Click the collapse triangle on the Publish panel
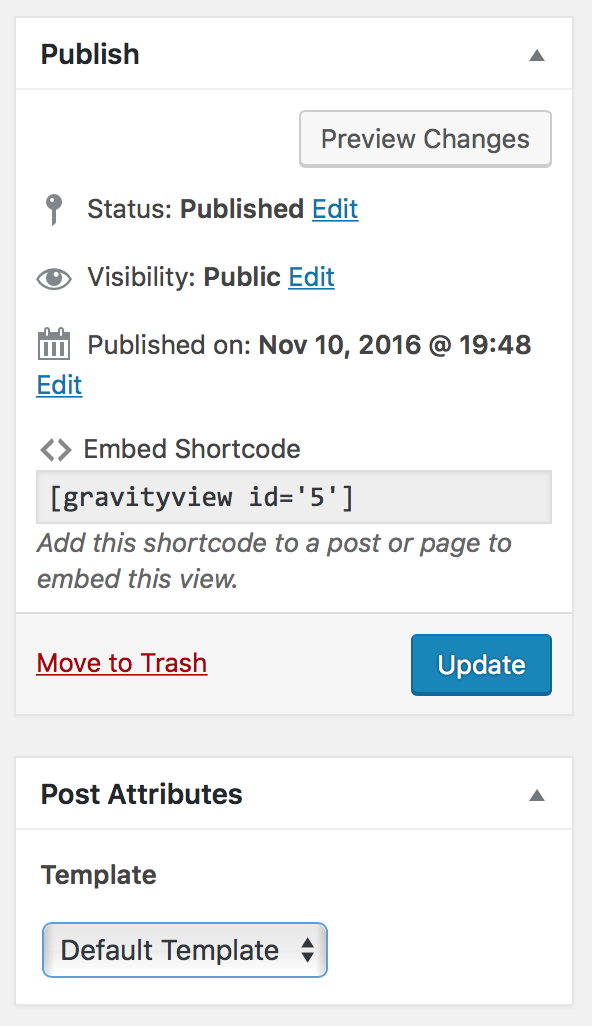This screenshot has width=592, height=1026. pos(537,55)
